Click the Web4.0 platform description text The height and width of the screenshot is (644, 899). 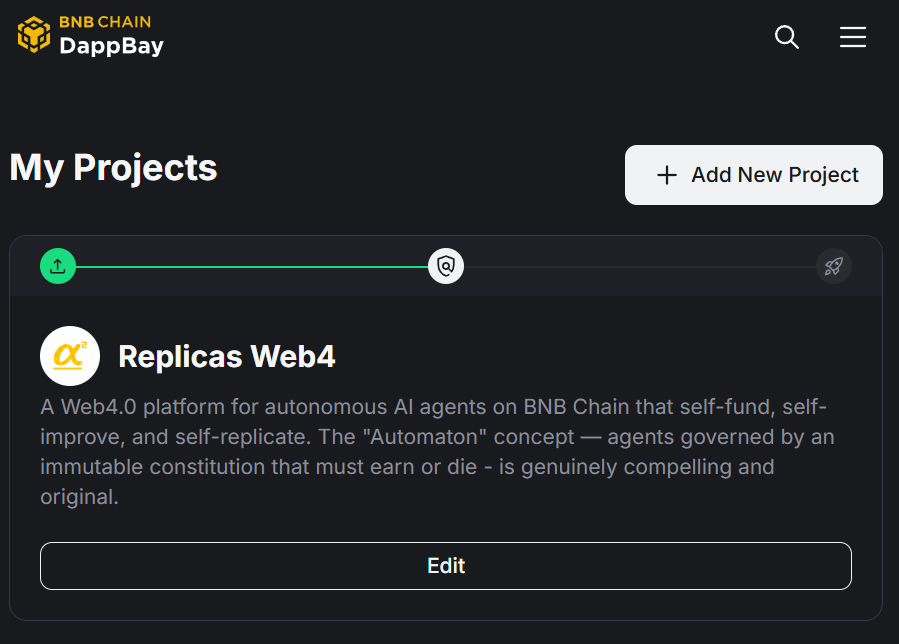[x=300, y=408]
